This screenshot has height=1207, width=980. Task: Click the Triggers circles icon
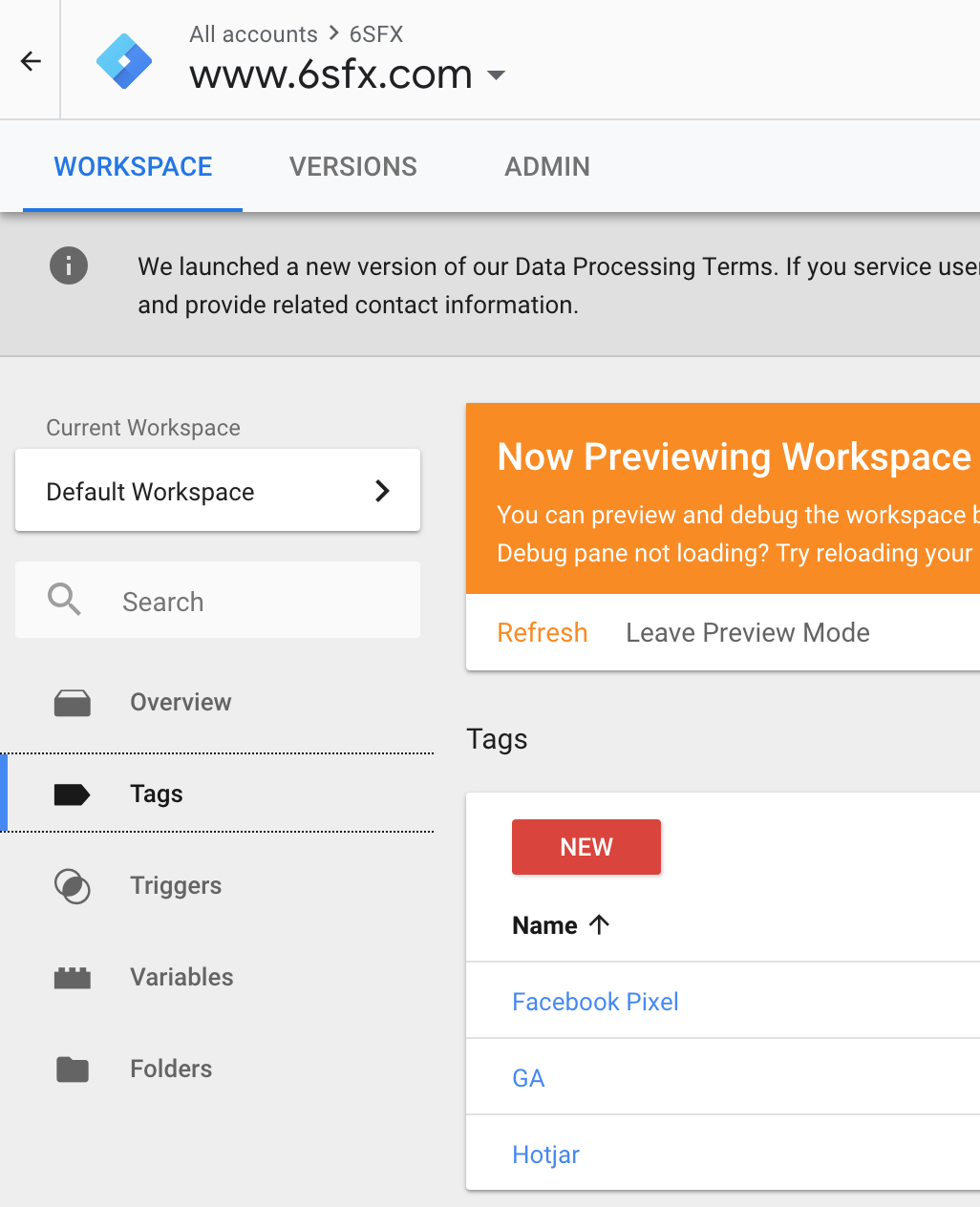pos(73,886)
